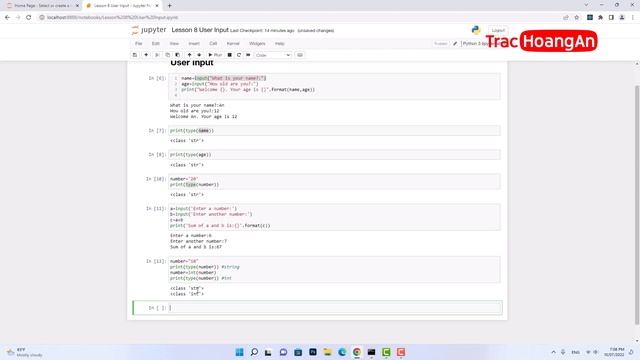Open a new browser tab
Screen dimensions: 640x360
[169, 6]
